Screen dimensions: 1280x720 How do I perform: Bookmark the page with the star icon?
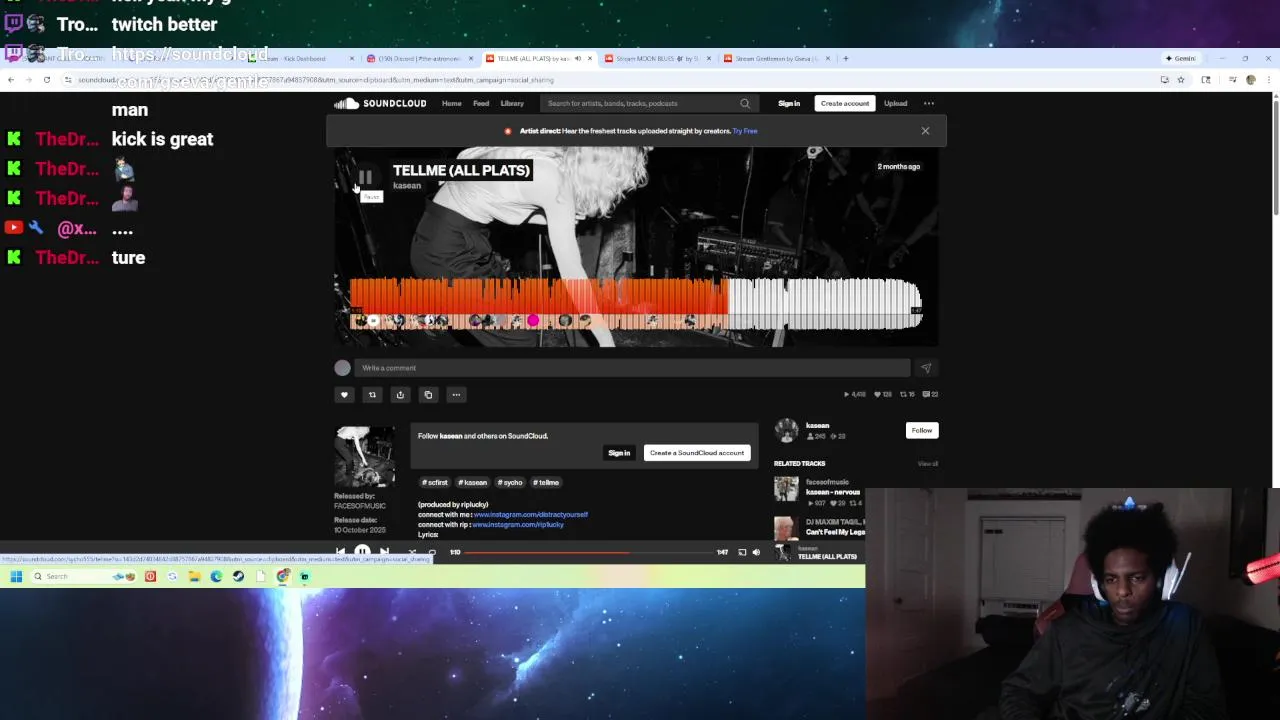point(1181,80)
